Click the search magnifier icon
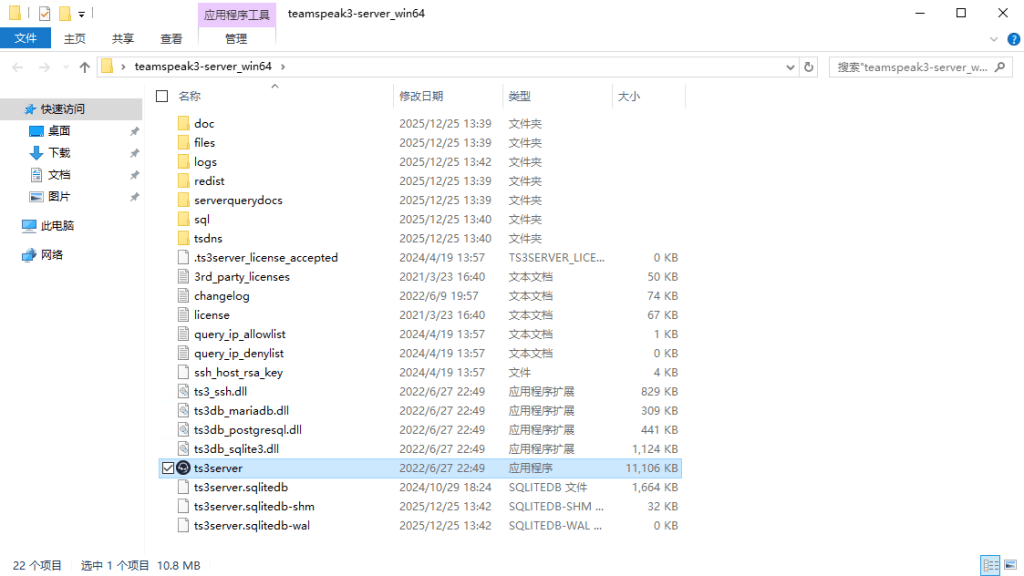The height and width of the screenshot is (576, 1024). (x=1000, y=66)
